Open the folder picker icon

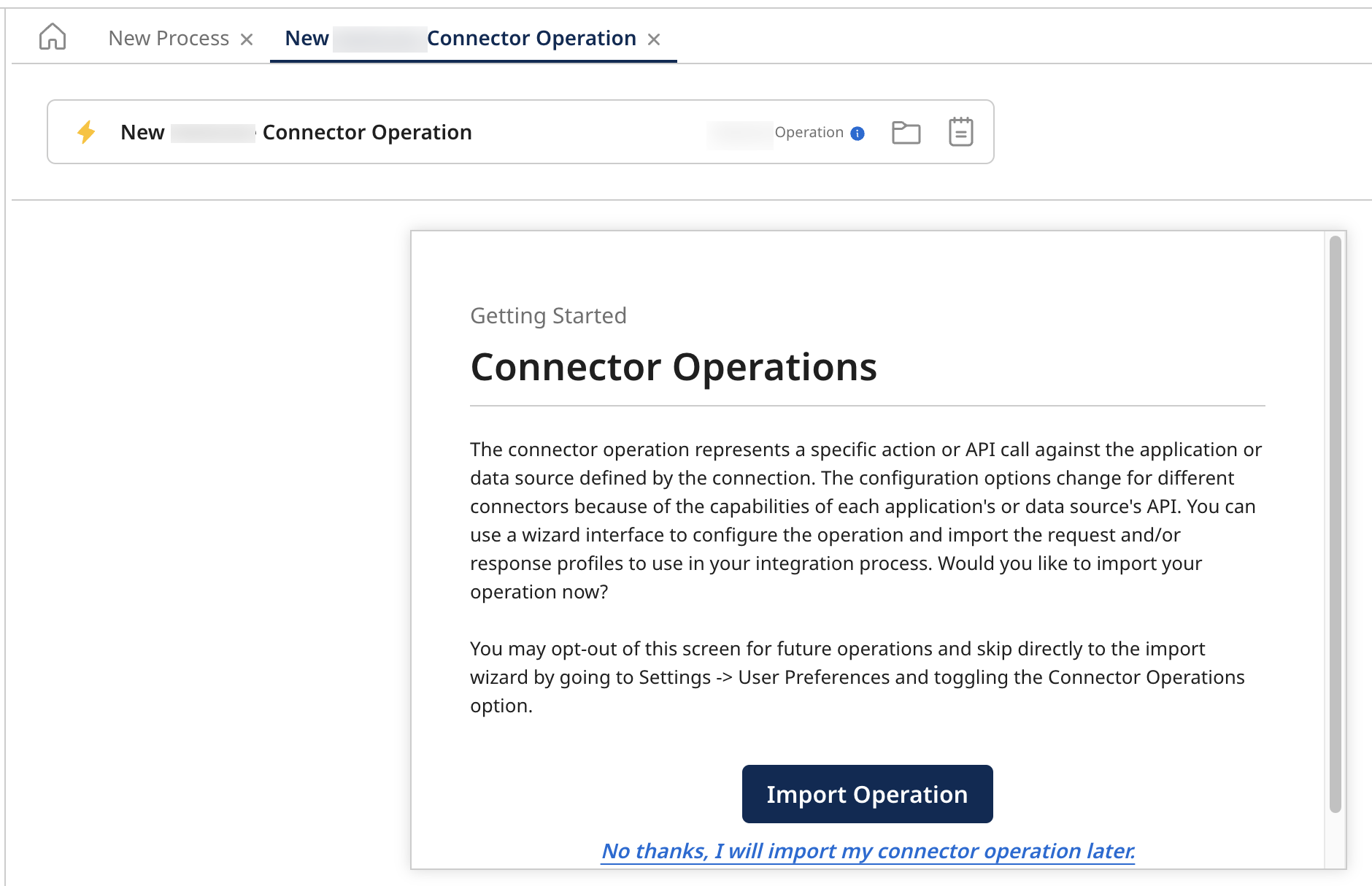[x=906, y=132]
